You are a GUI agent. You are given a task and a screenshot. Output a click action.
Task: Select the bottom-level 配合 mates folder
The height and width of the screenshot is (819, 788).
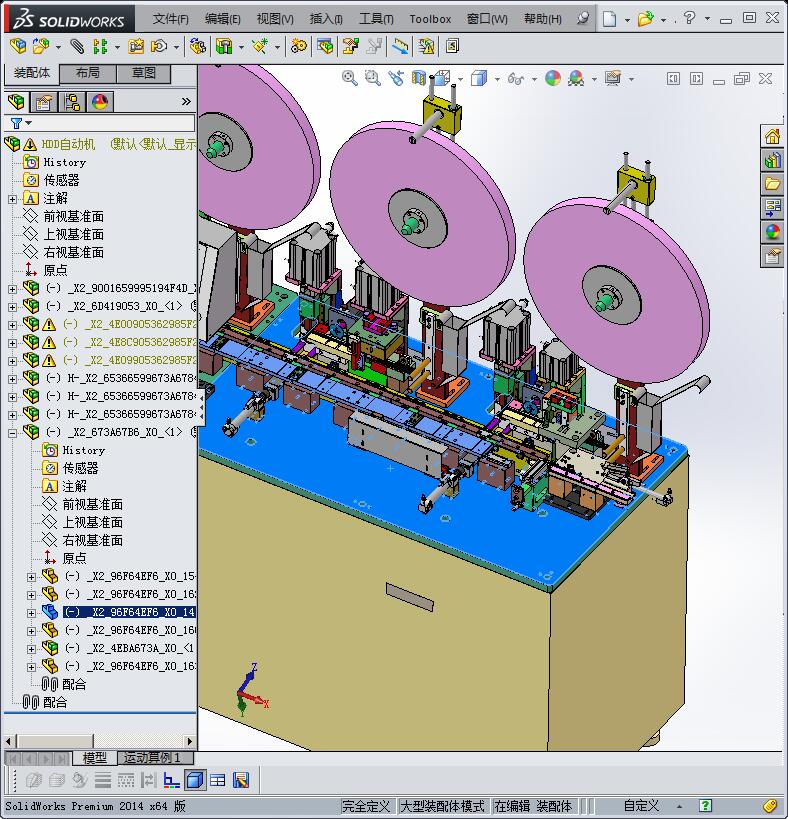(x=55, y=703)
